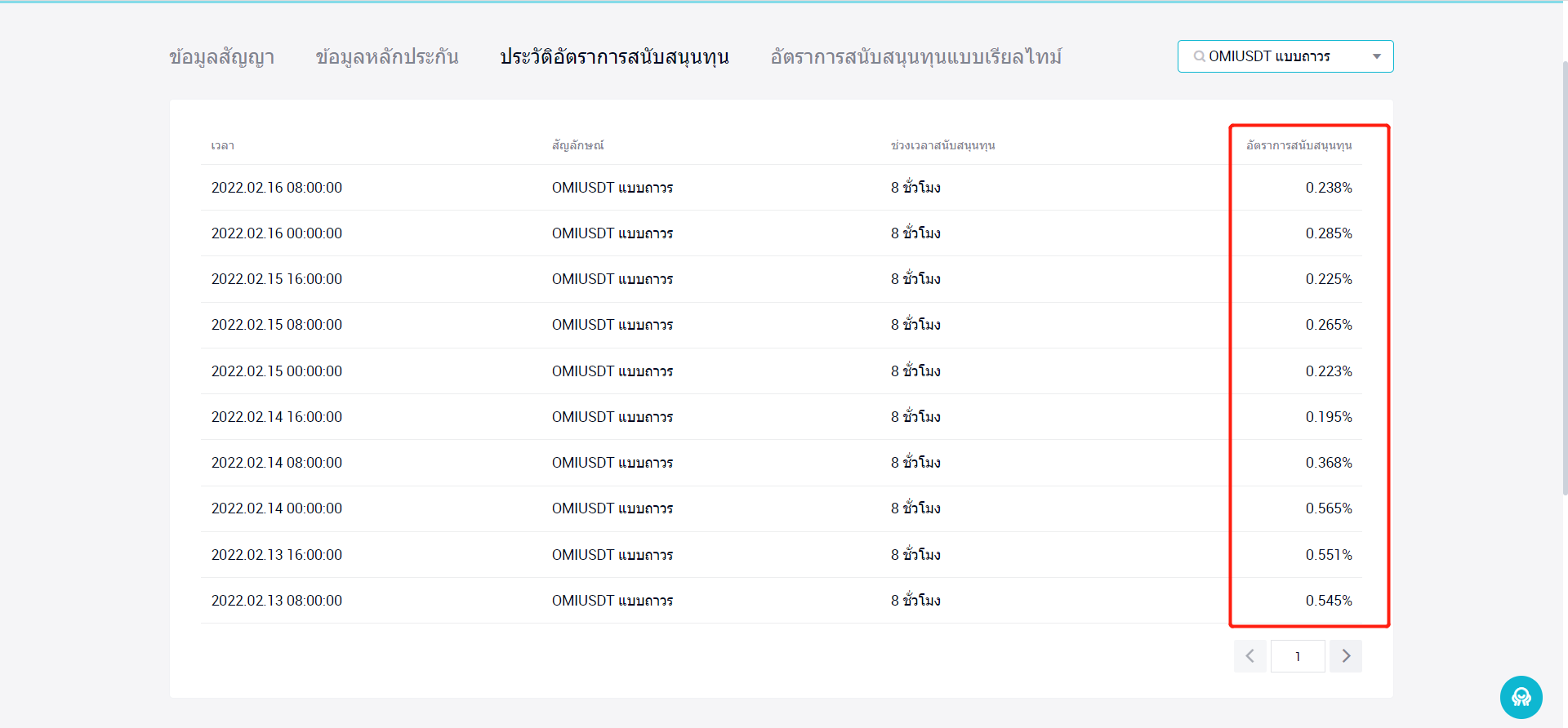Image resolution: width=1568 pixels, height=728 pixels.
Task: Select timestamp 2022.02.15 08:00:00
Action: coord(277,325)
